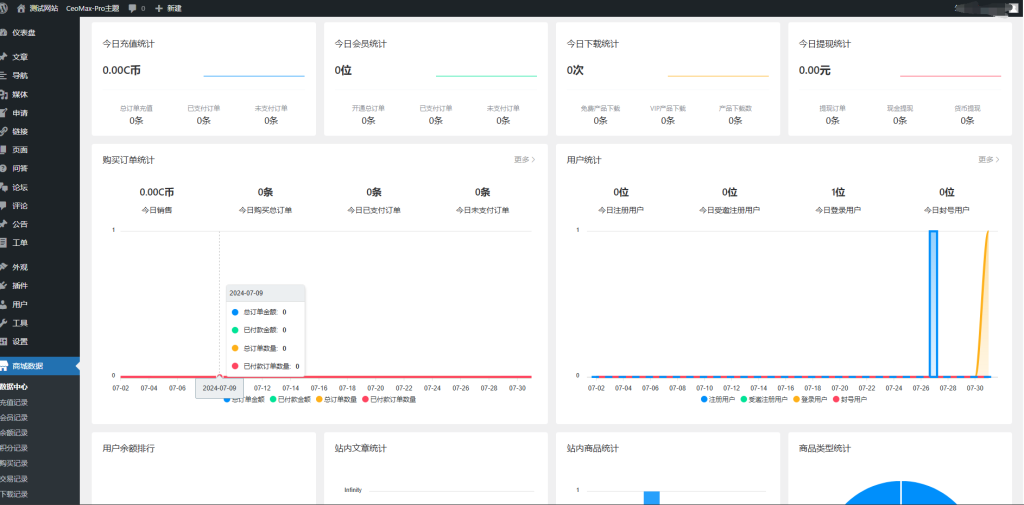
Task: Open the comments bubble in admin bar
Action: point(133,8)
